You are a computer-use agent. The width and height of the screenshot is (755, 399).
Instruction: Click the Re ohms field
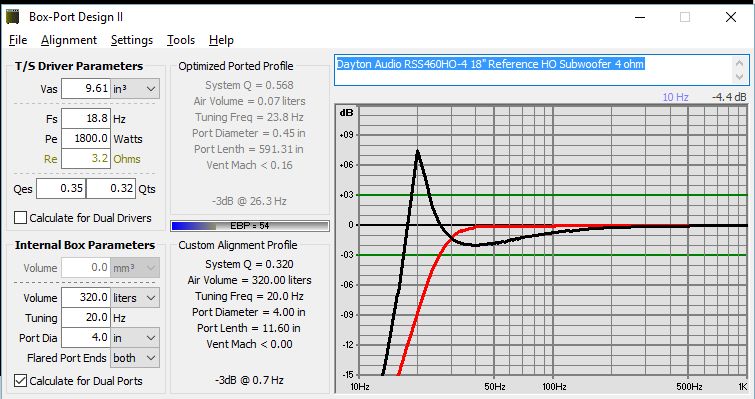86,158
